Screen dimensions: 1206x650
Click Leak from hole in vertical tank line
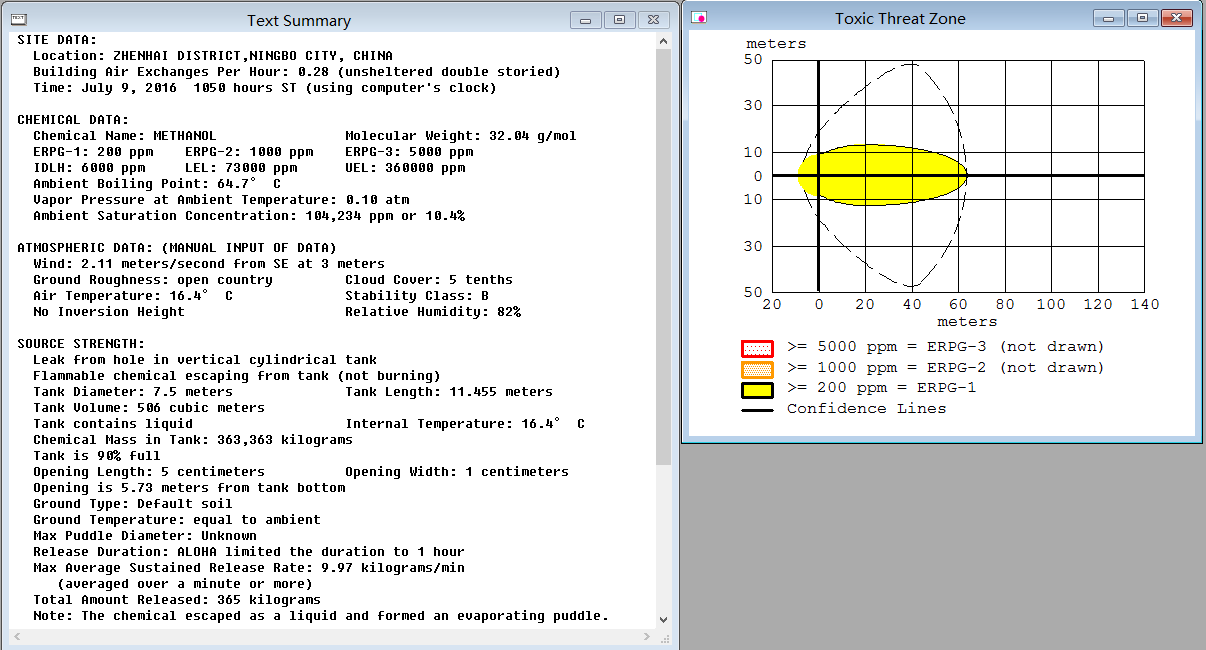pos(205,360)
